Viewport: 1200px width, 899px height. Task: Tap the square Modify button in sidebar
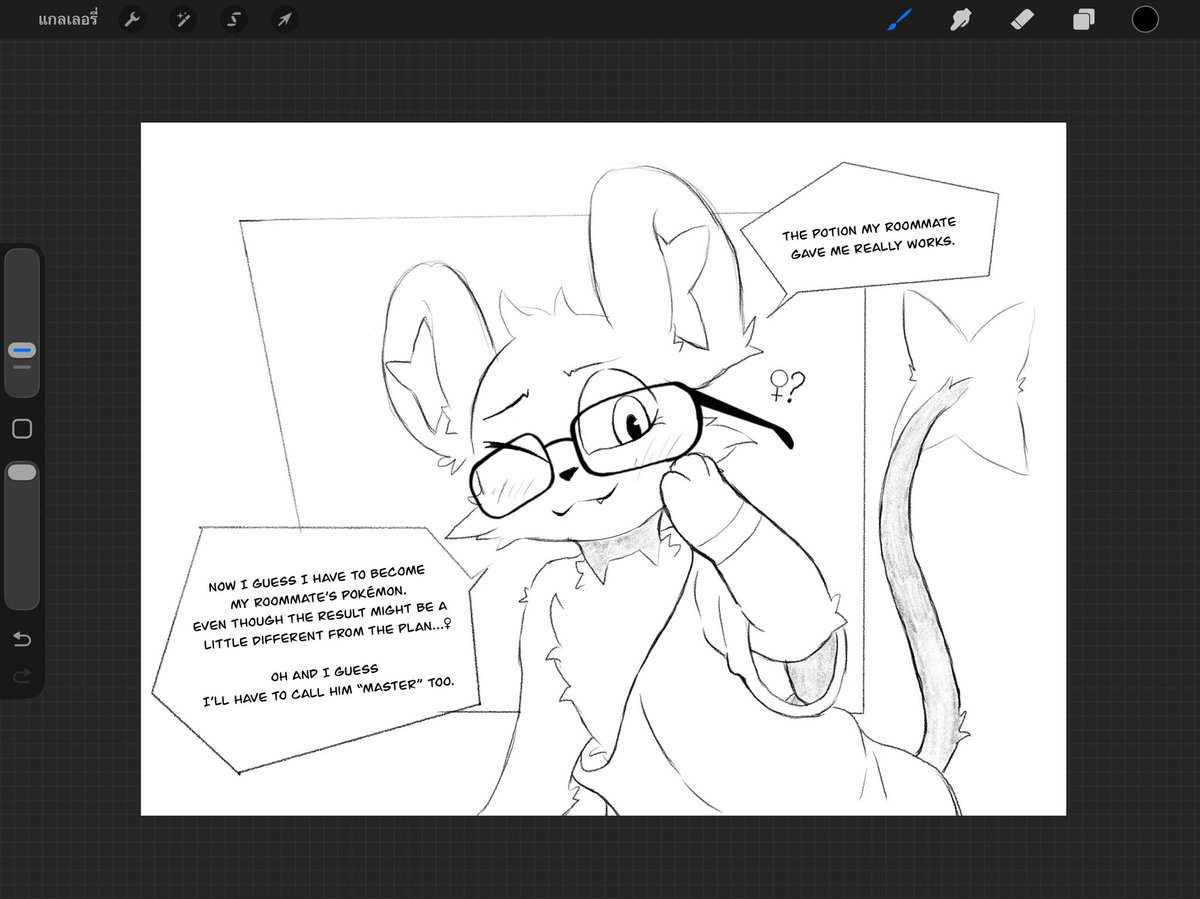22,429
